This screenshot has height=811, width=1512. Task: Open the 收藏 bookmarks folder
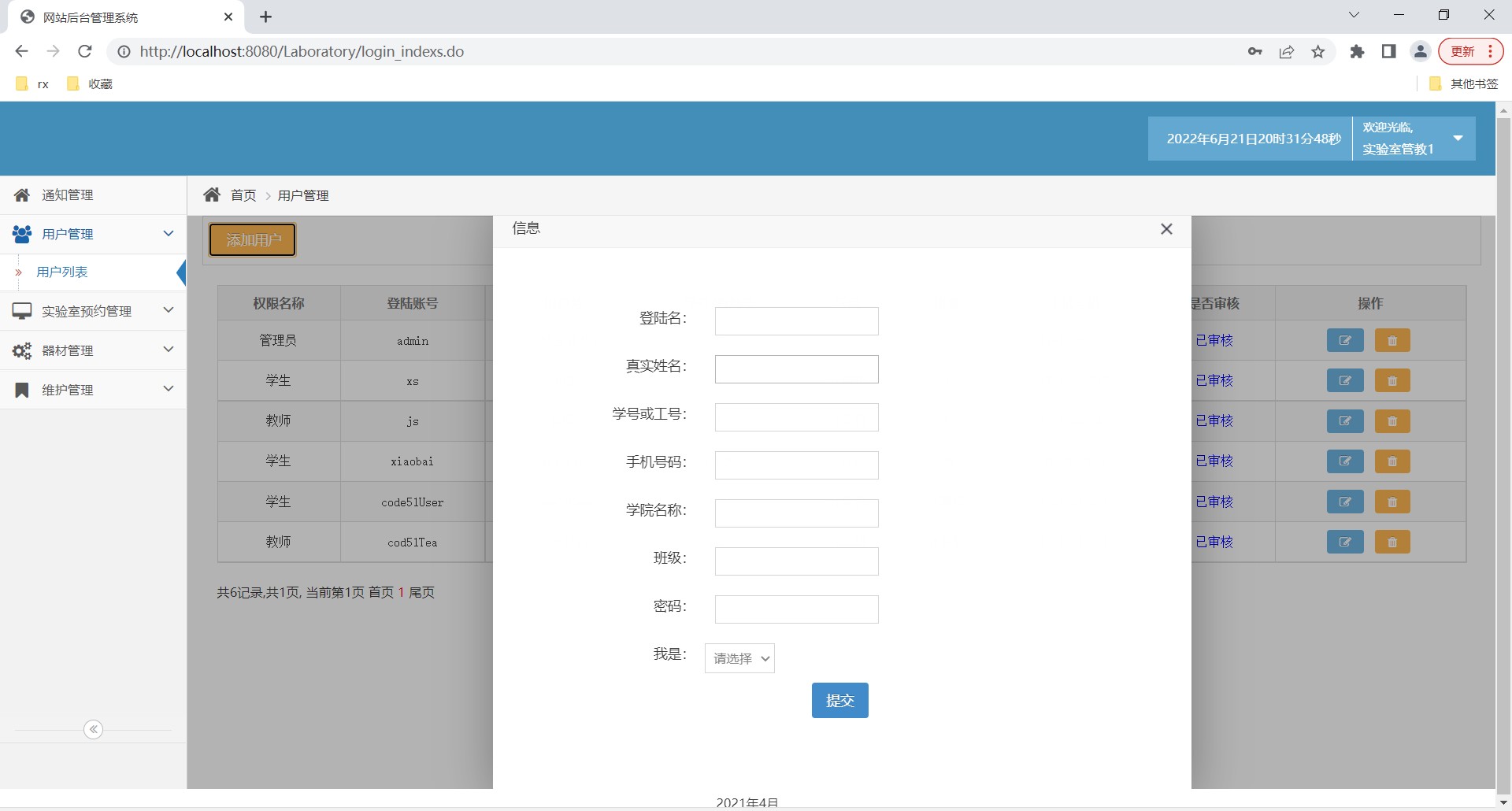[90, 83]
